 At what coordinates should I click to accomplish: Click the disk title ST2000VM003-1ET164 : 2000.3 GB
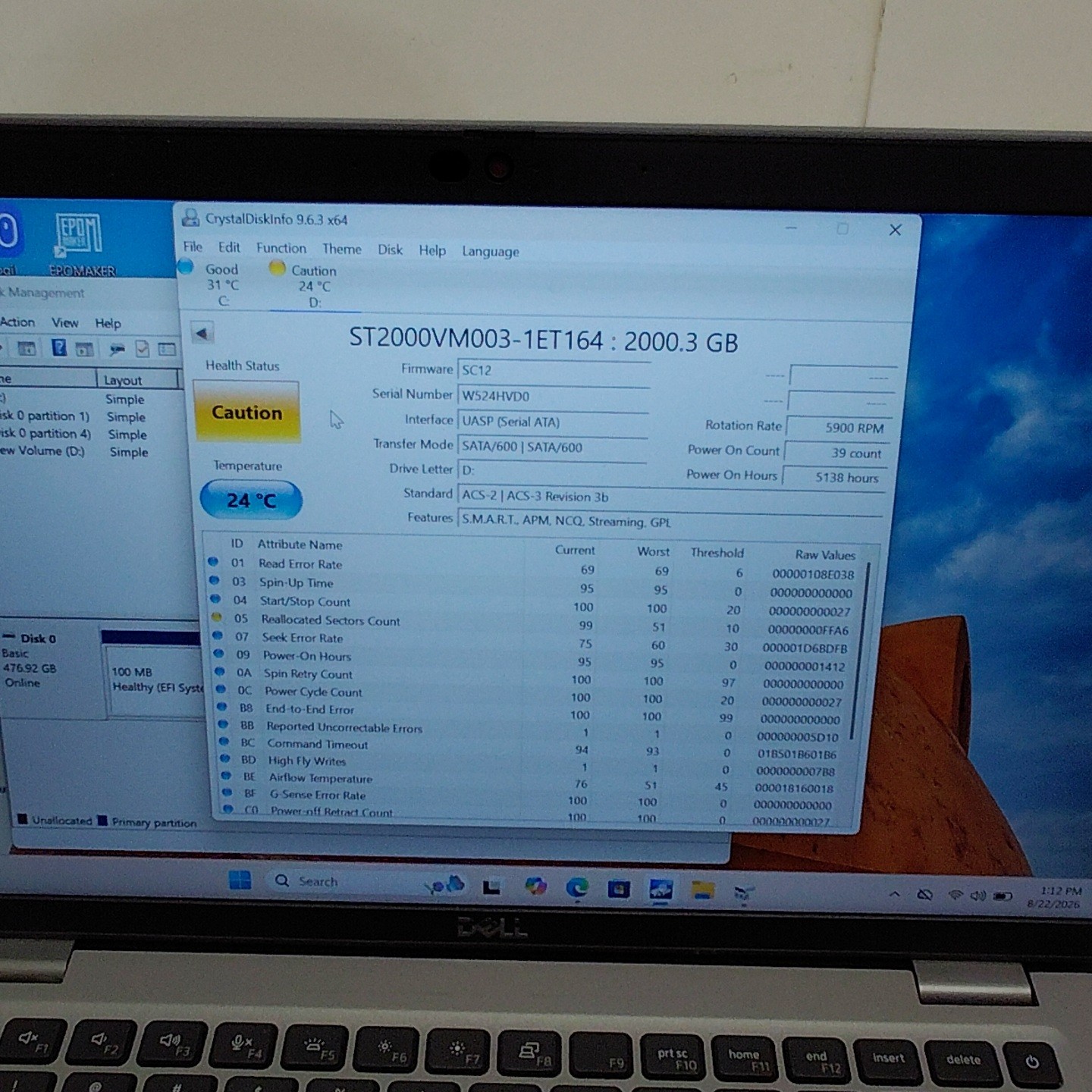pyautogui.click(x=543, y=340)
